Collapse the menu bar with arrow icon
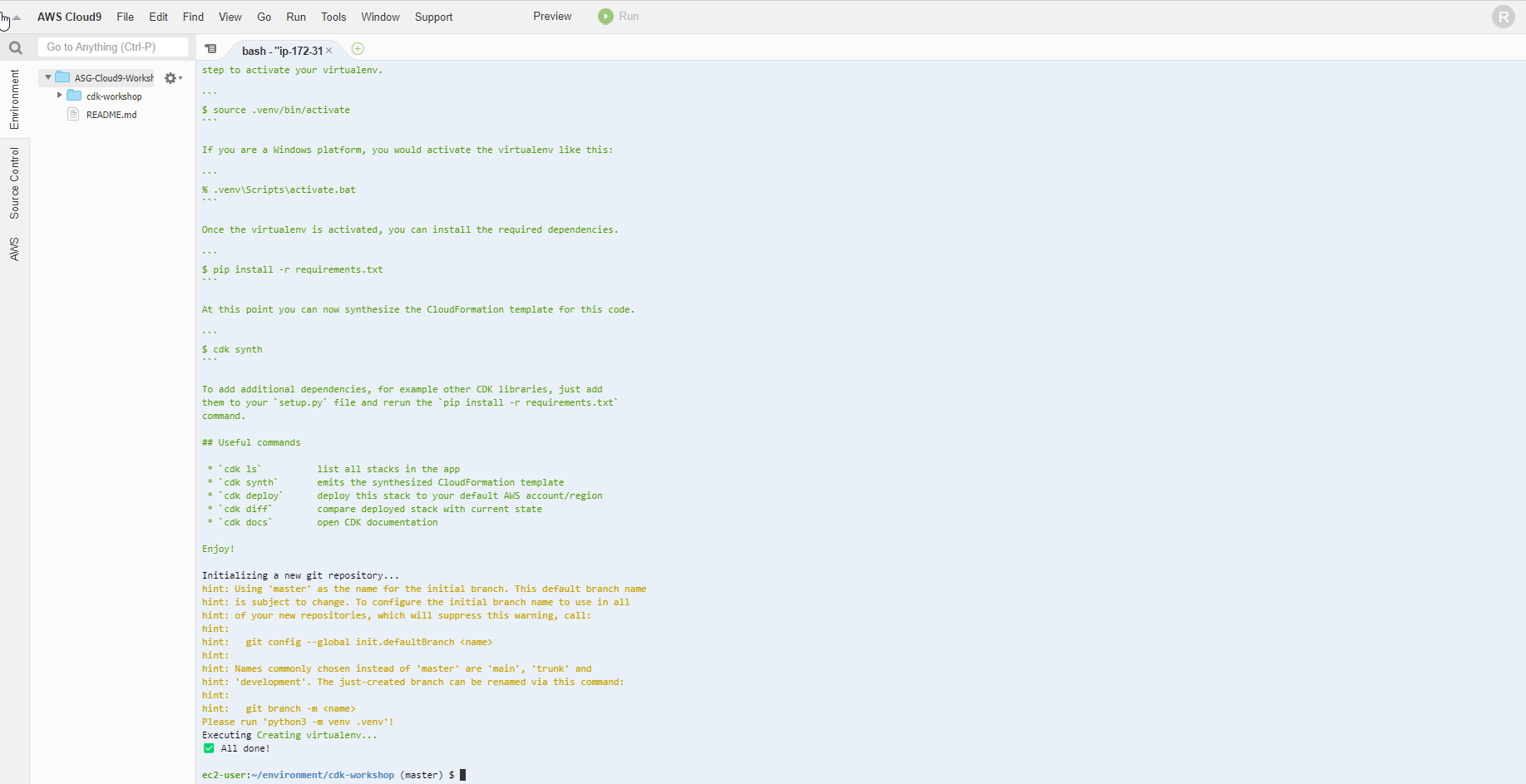This screenshot has width=1526, height=784. click(x=17, y=17)
